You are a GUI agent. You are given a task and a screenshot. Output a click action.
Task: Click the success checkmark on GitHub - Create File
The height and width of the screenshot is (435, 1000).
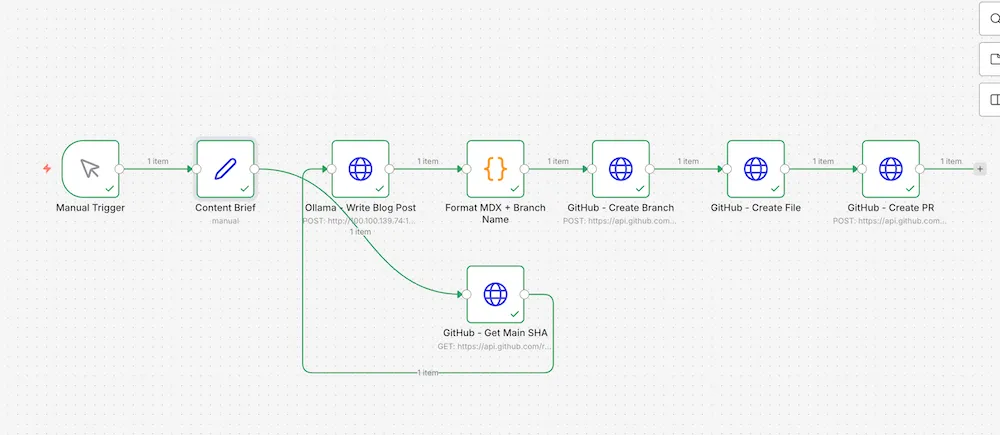click(x=775, y=189)
